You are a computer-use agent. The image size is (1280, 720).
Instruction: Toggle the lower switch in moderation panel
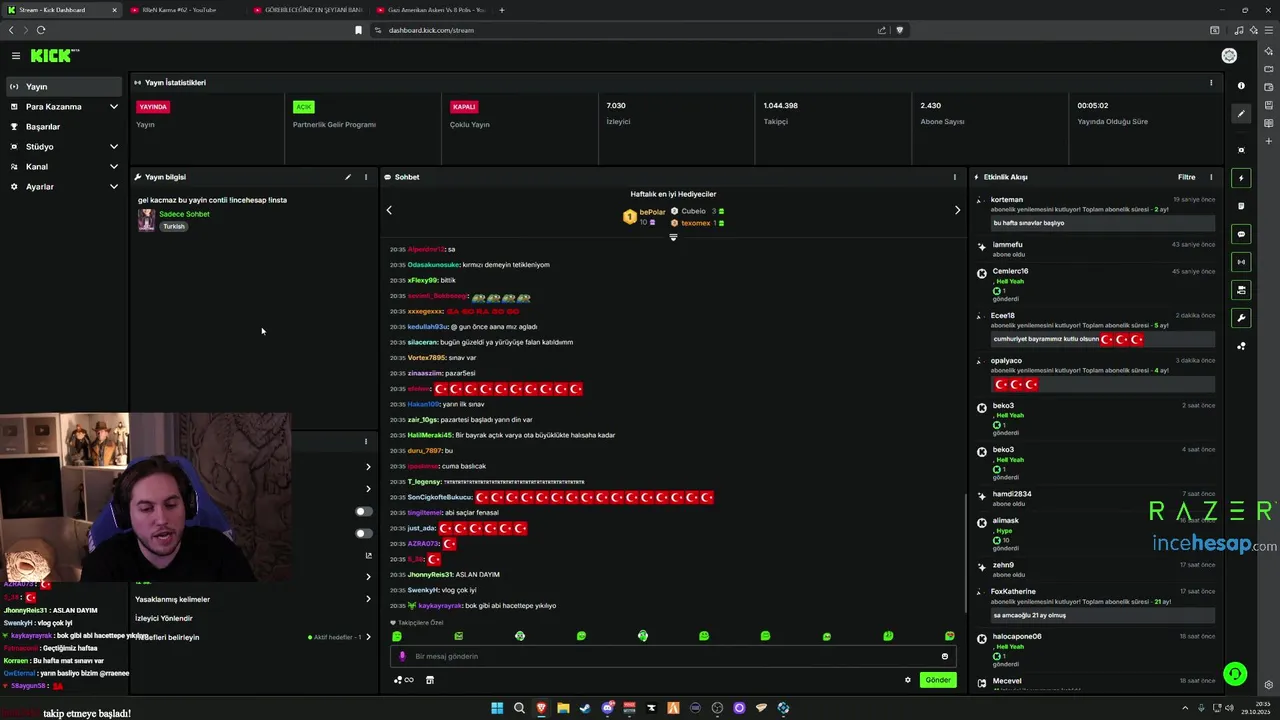pos(363,533)
